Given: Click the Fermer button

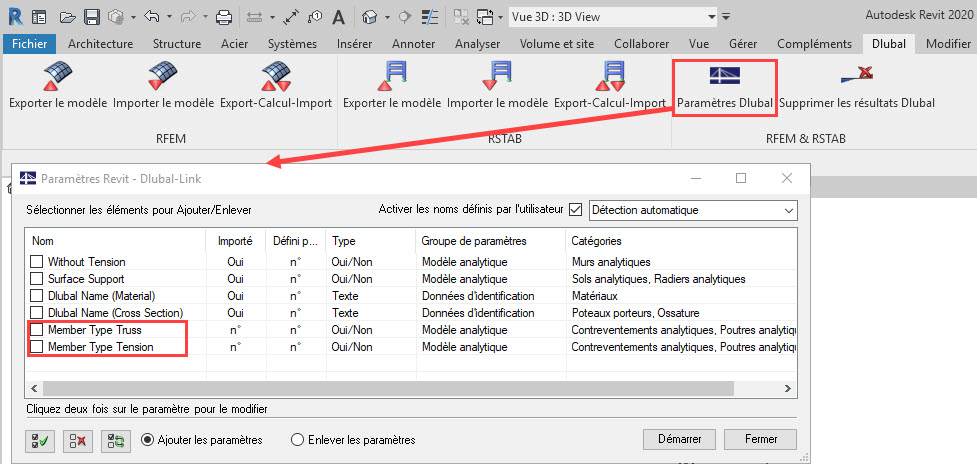Looking at the screenshot, I should pos(761,439).
